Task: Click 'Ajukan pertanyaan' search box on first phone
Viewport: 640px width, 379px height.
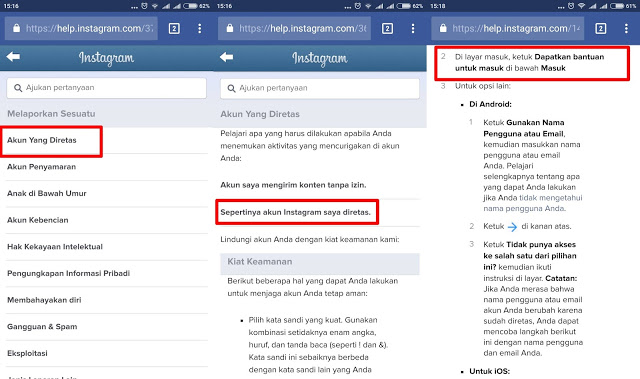Action: tap(107, 88)
